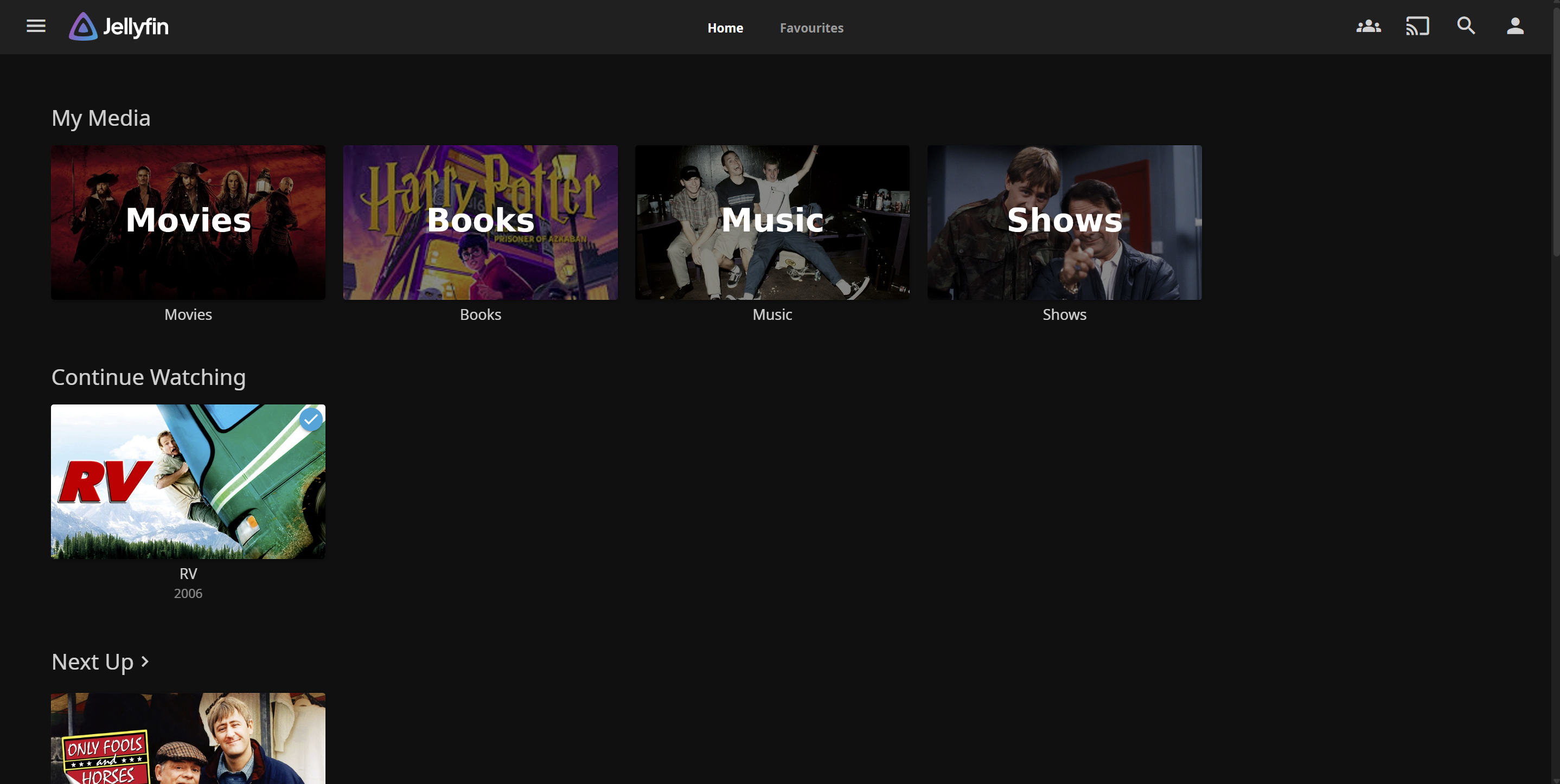Screen dimensions: 1560x784
Task: Click the RV title text link
Action: click(x=188, y=573)
